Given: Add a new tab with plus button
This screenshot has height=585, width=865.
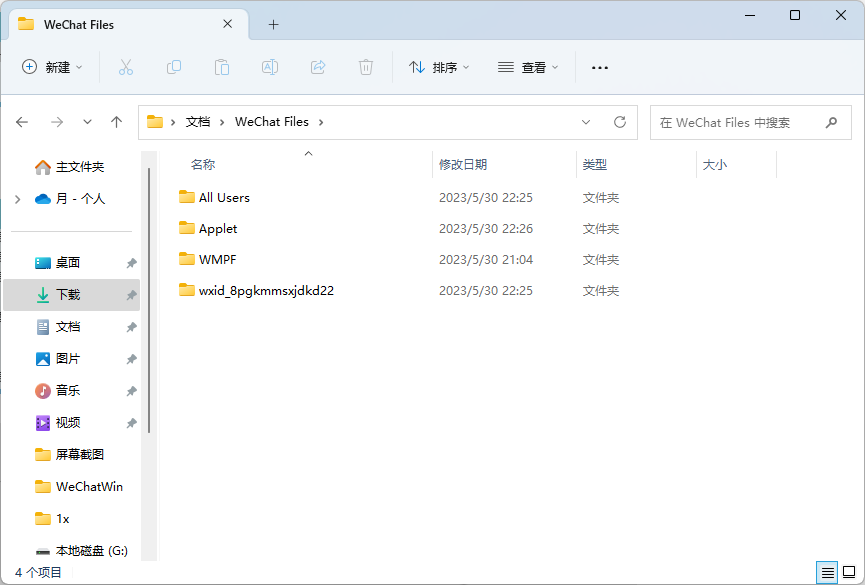Looking at the screenshot, I should tap(273, 24).
